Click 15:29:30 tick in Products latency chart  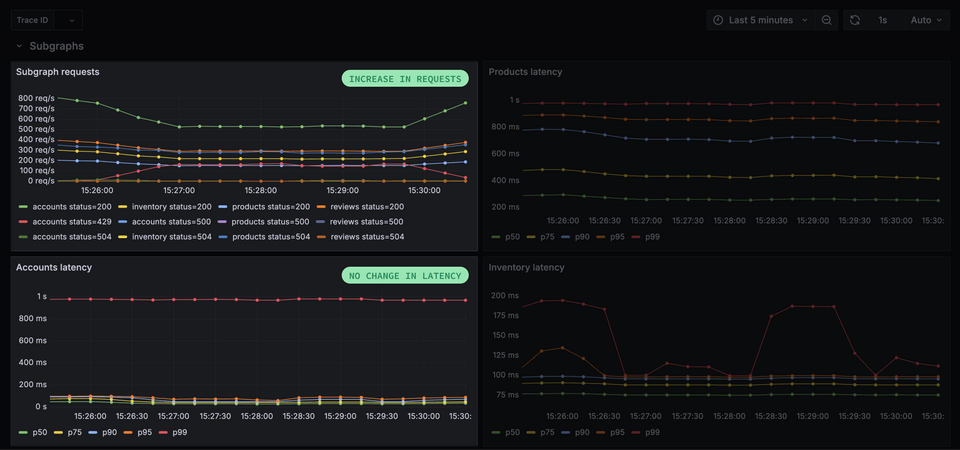click(854, 220)
